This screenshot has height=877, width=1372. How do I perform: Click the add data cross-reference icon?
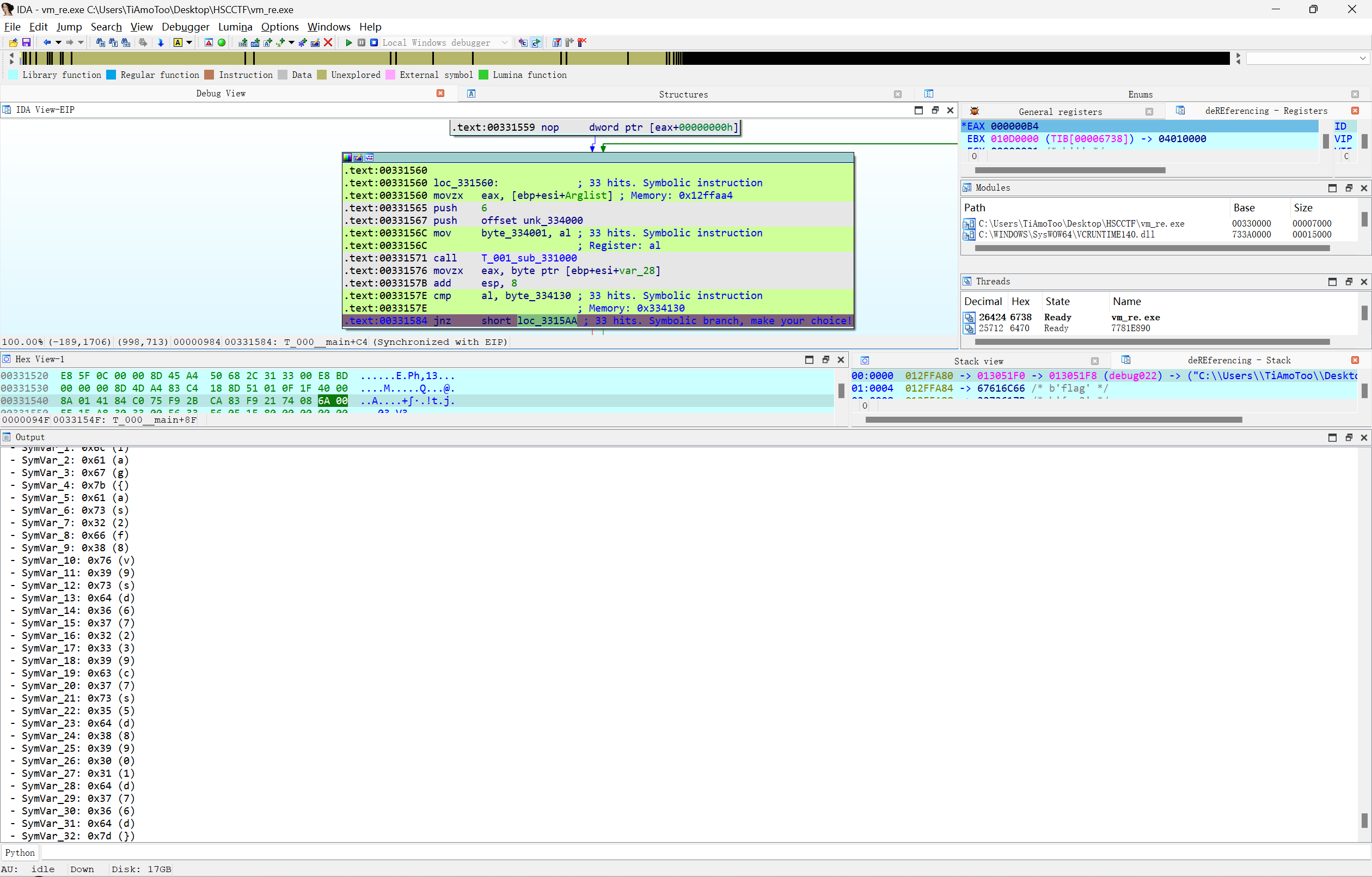(255, 43)
